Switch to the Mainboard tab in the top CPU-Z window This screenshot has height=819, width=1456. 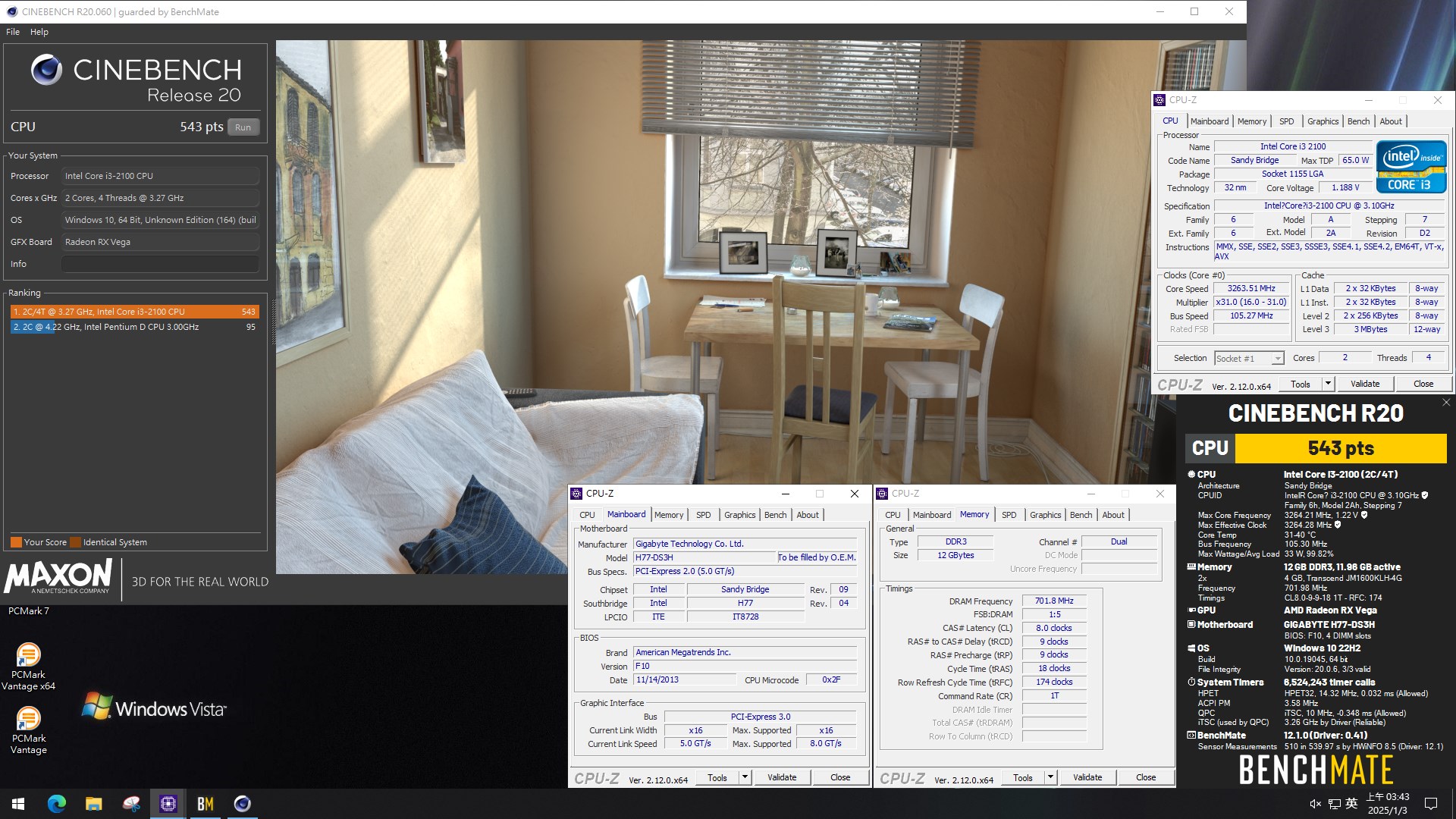pos(1209,121)
